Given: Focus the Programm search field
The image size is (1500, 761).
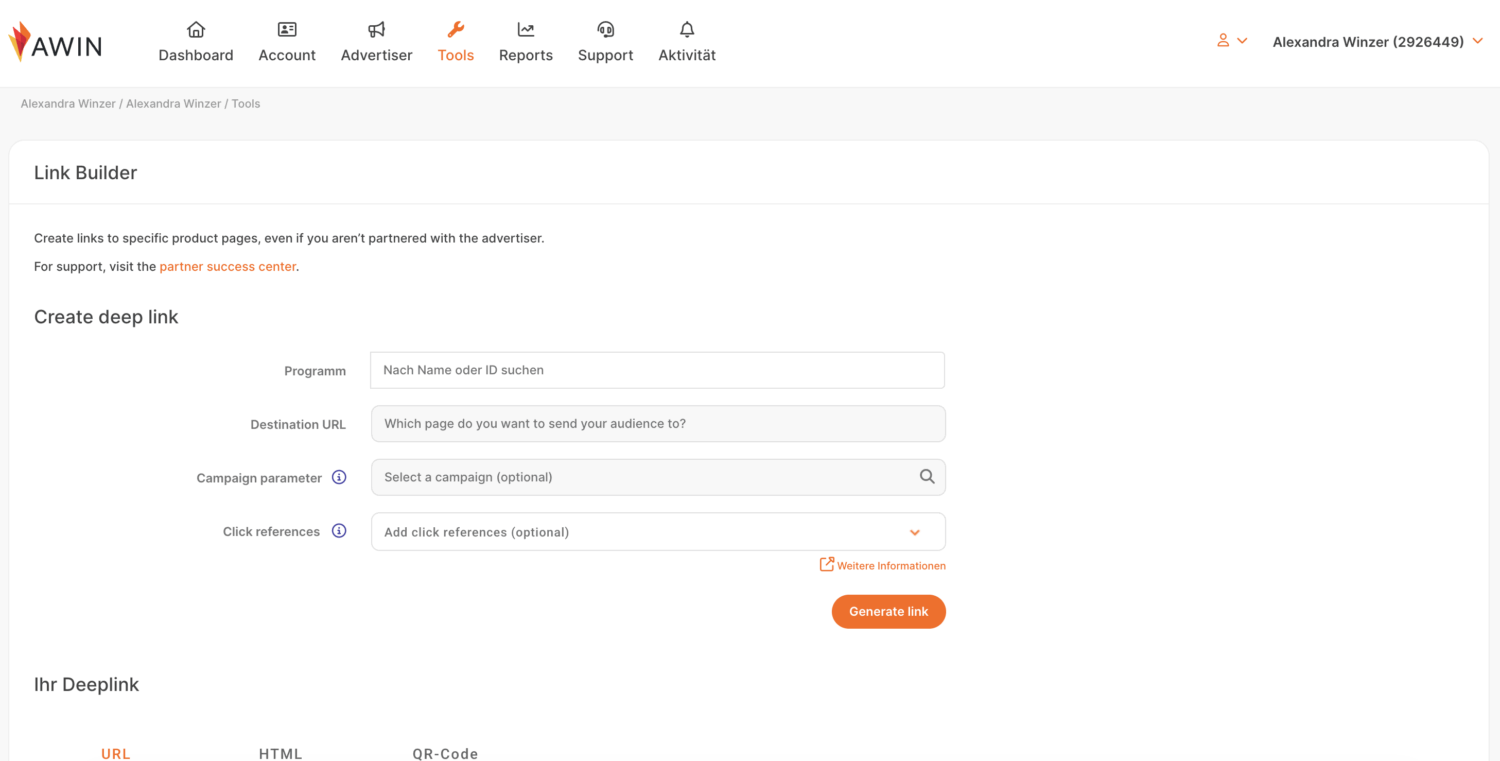Looking at the screenshot, I should [x=657, y=370].
